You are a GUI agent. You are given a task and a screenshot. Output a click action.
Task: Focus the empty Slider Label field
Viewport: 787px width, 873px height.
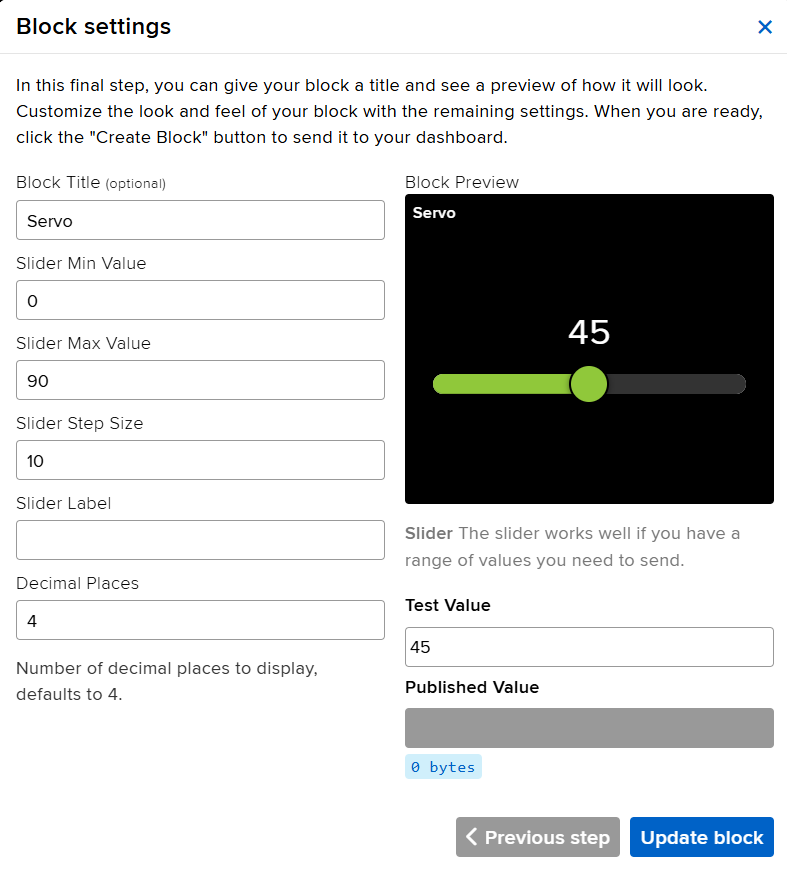pos(200,540)
